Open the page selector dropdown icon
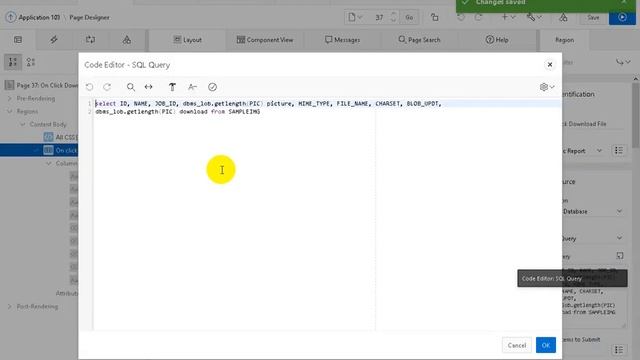The height and width of the screenshot is (360, 640). 355,17
